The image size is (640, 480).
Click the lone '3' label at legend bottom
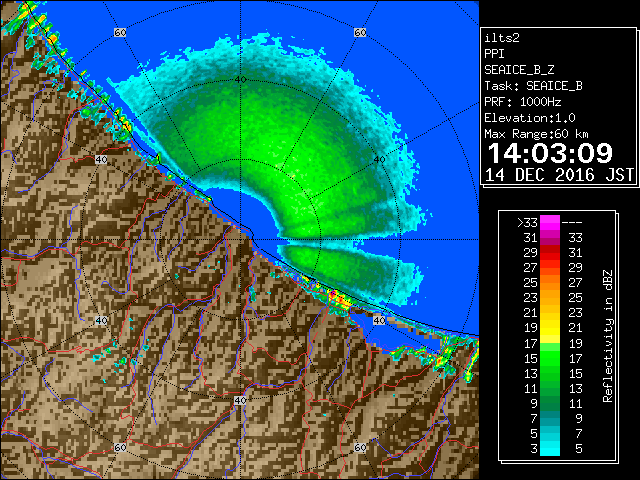pyautogui.click(x=534, y=449)
